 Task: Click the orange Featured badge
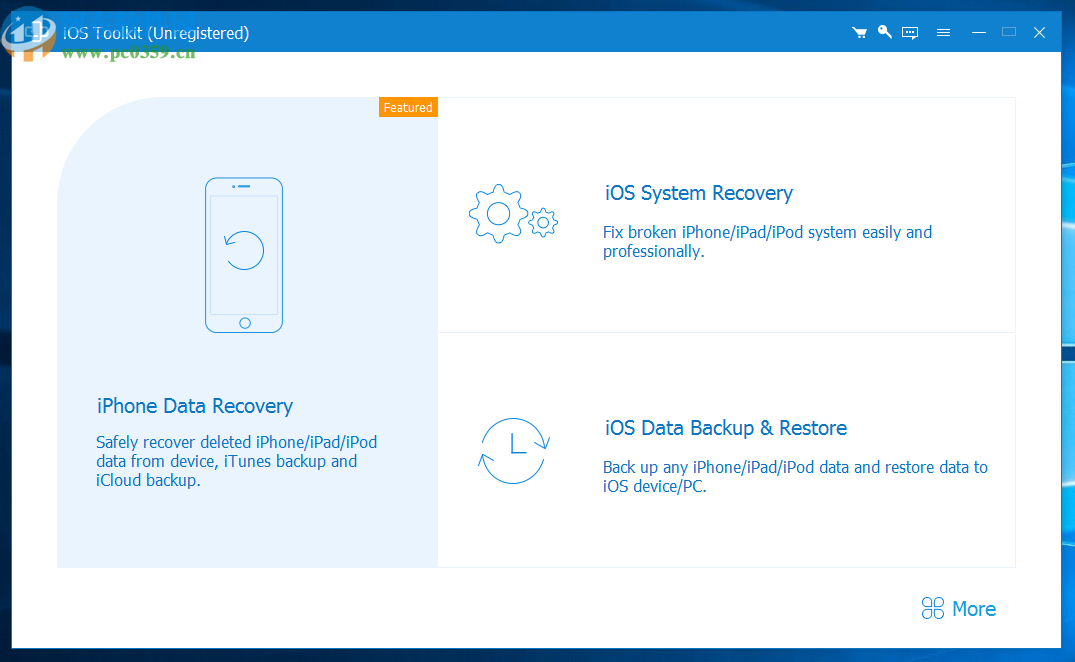click(408, 107)
